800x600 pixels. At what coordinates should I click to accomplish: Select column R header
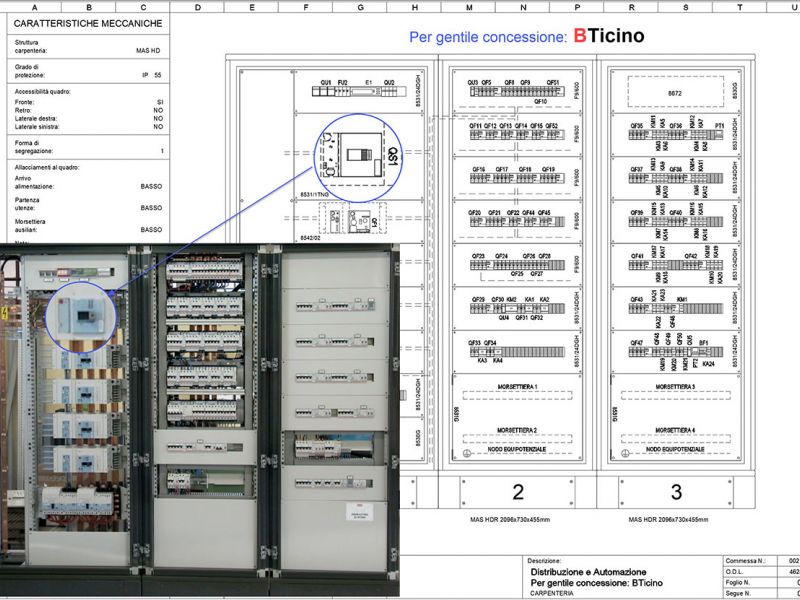(x=632, y=8)
